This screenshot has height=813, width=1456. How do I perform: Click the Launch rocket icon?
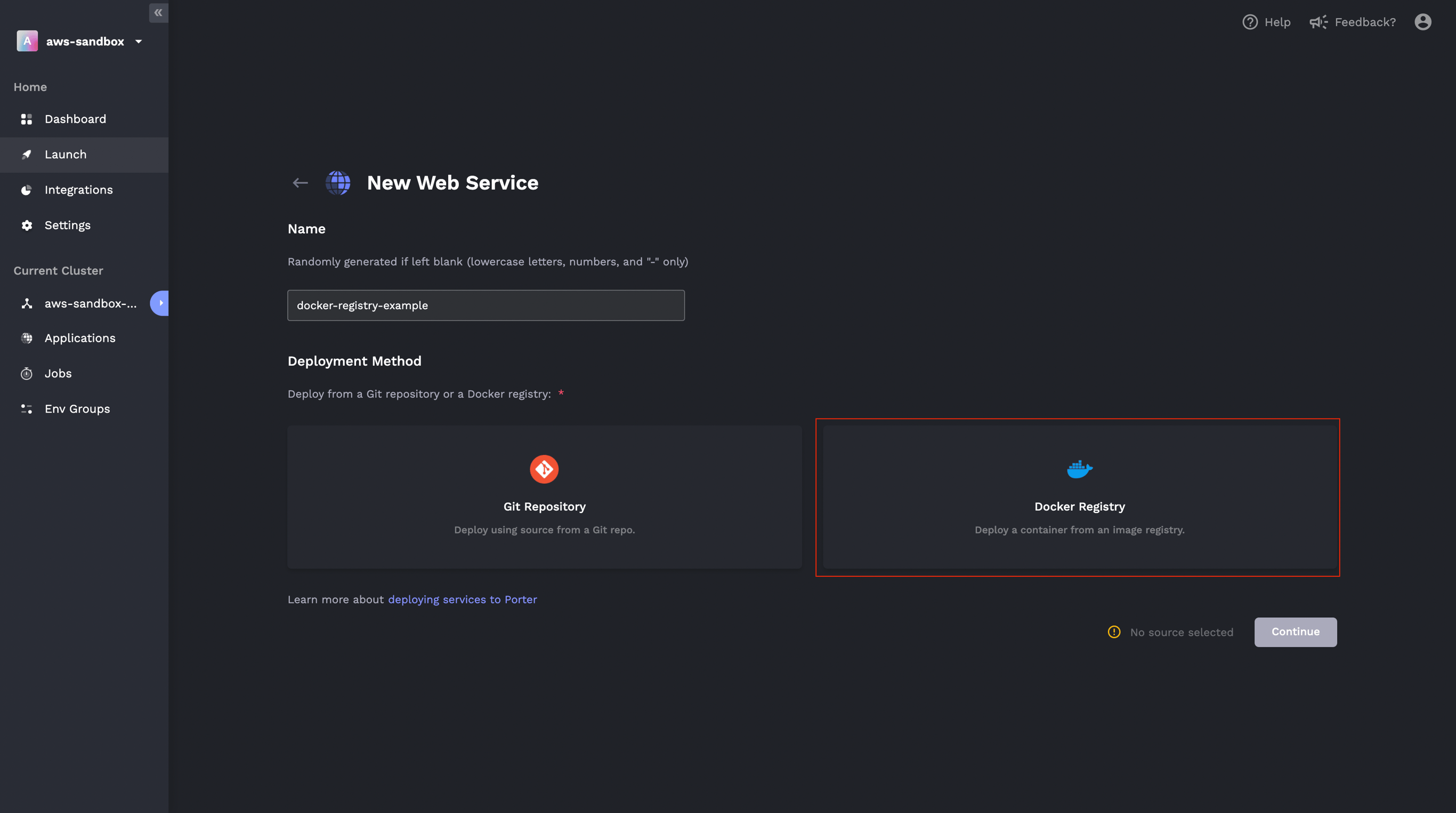(x=27, y=155)
